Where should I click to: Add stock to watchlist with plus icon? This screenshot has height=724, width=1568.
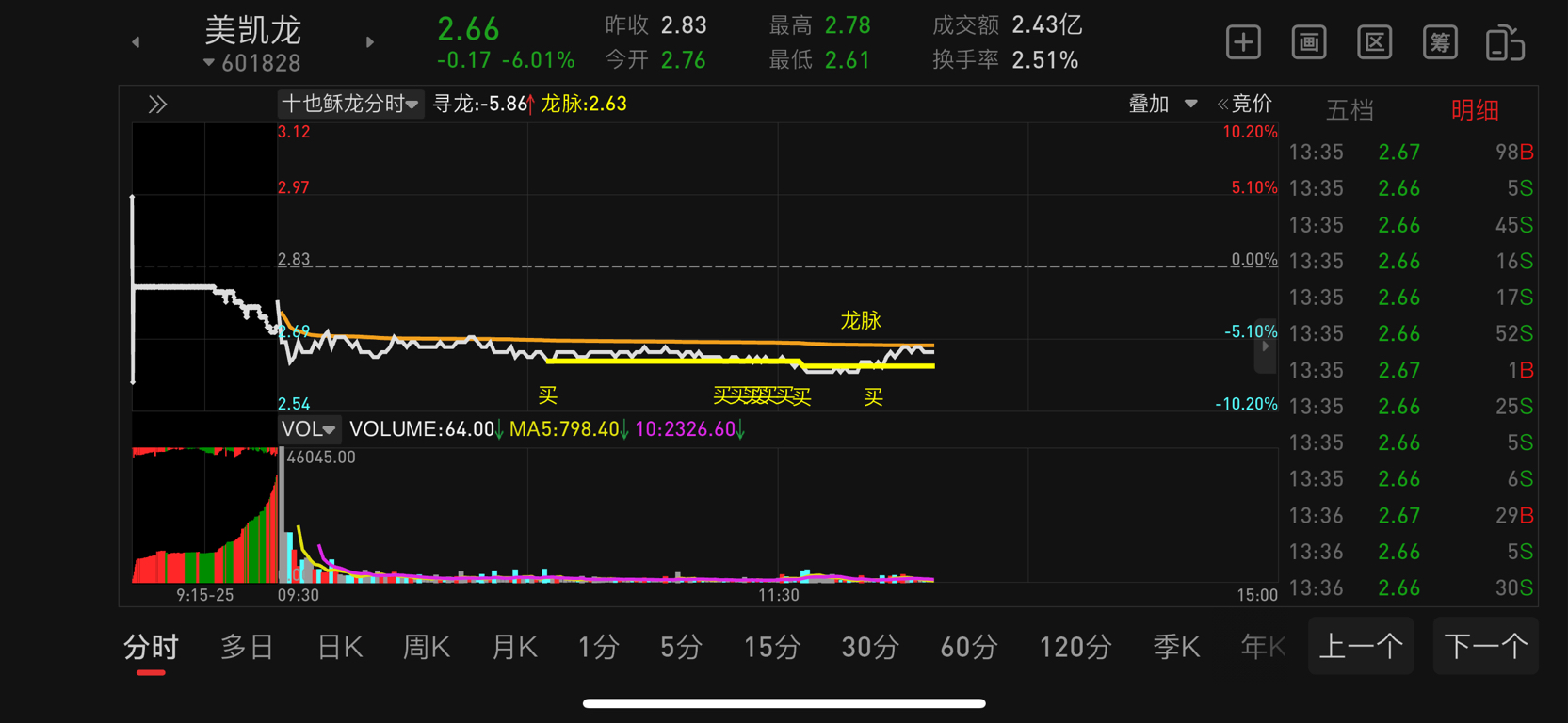tap(1243, 42)
